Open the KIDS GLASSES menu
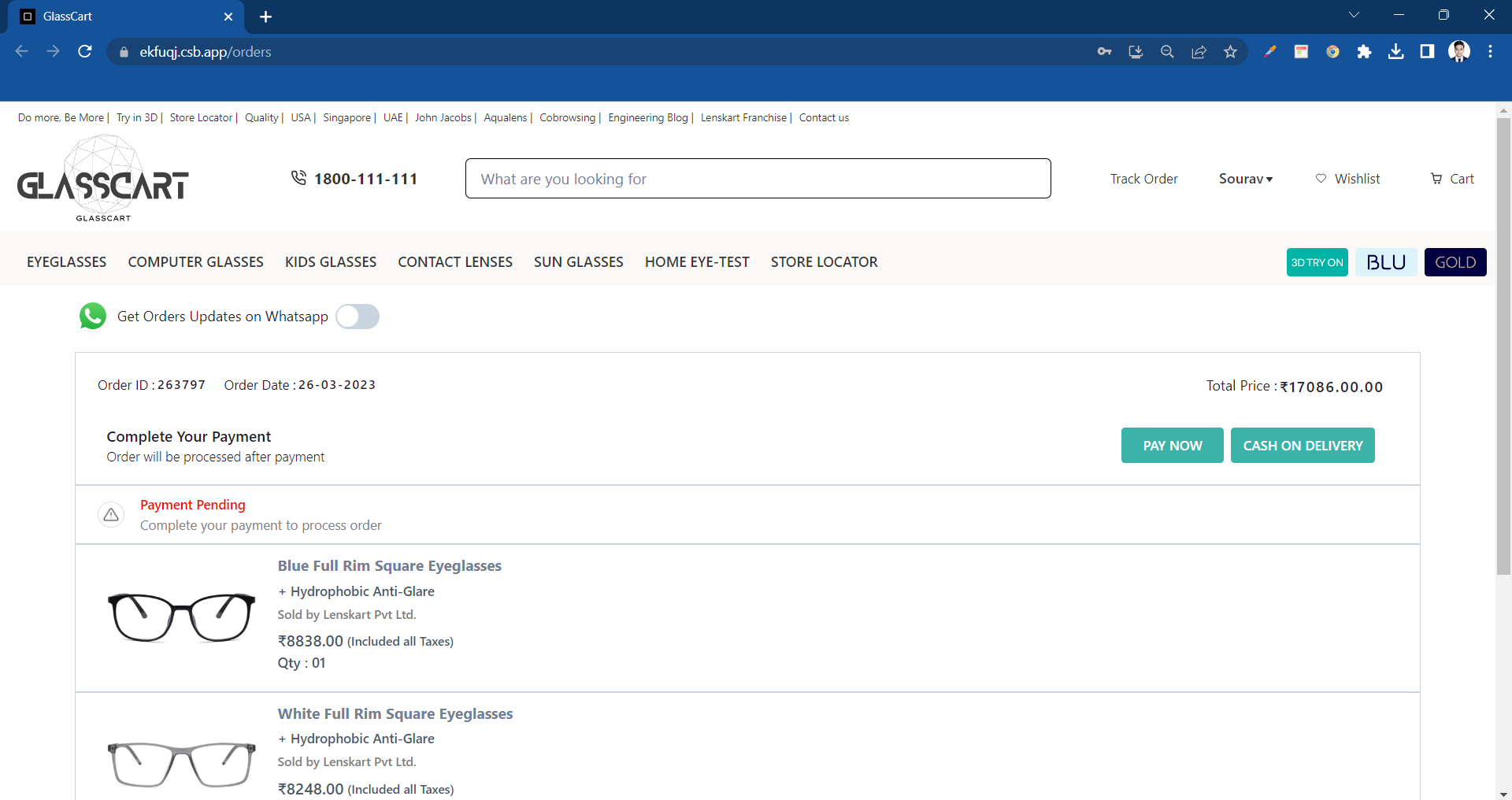This screenshot has height=800, width=1512. click(x=331, y=262)
